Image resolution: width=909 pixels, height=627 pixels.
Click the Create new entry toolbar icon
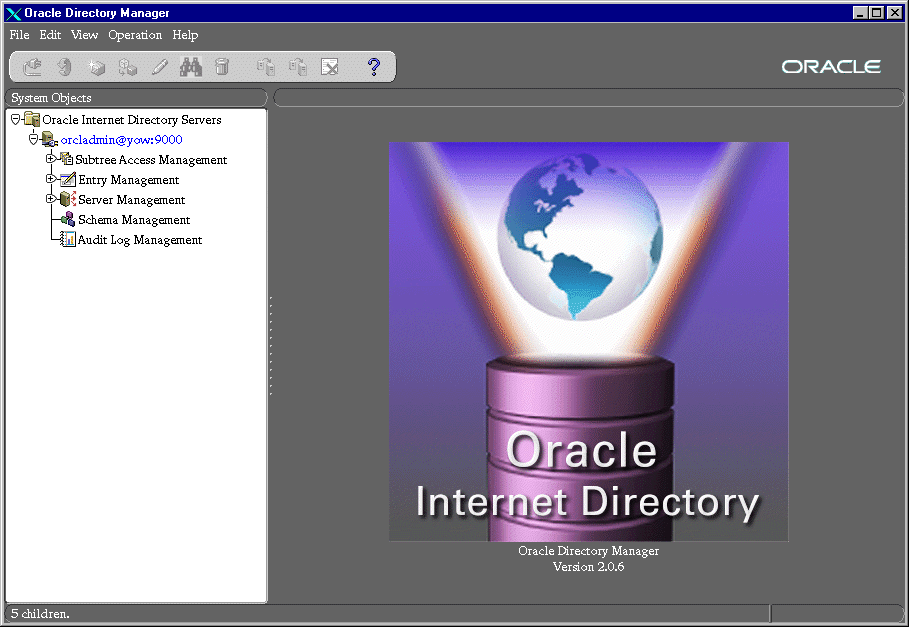click(96, 67)
